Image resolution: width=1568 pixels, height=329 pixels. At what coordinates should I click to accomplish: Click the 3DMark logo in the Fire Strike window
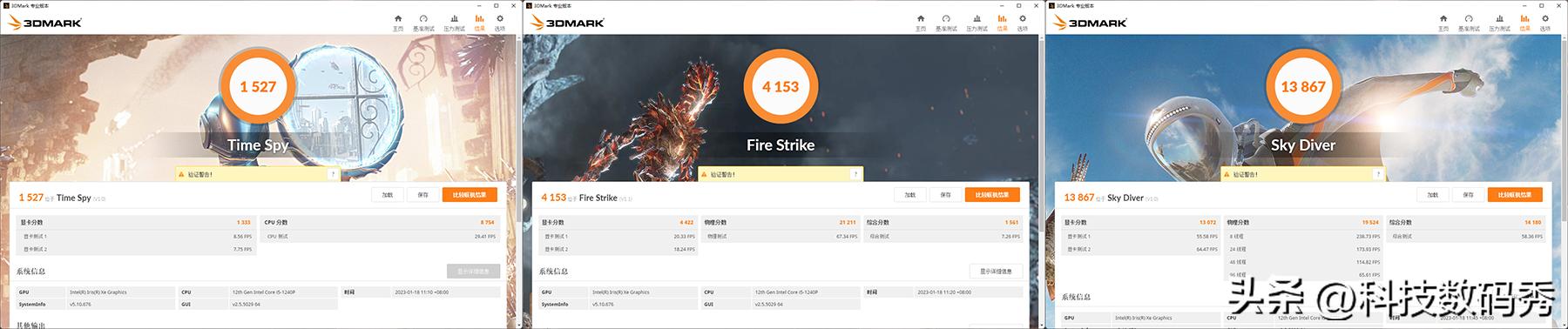click(x=567, y=23)
